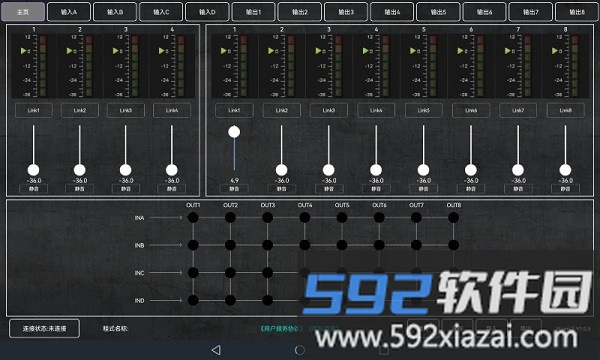Switch to the 输出6 tab

coord(484,12)
